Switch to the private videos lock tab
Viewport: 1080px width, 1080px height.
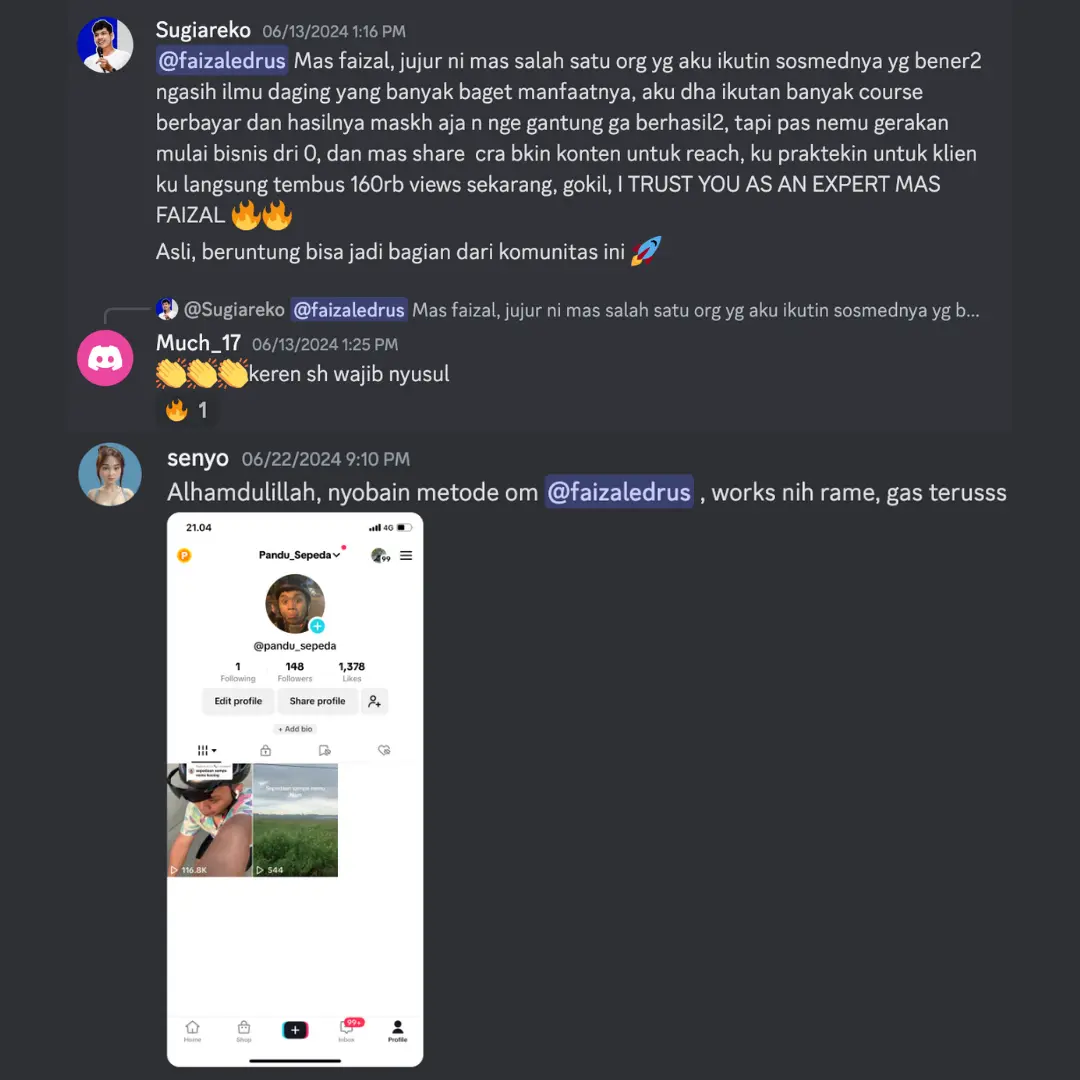click(265, 750)
